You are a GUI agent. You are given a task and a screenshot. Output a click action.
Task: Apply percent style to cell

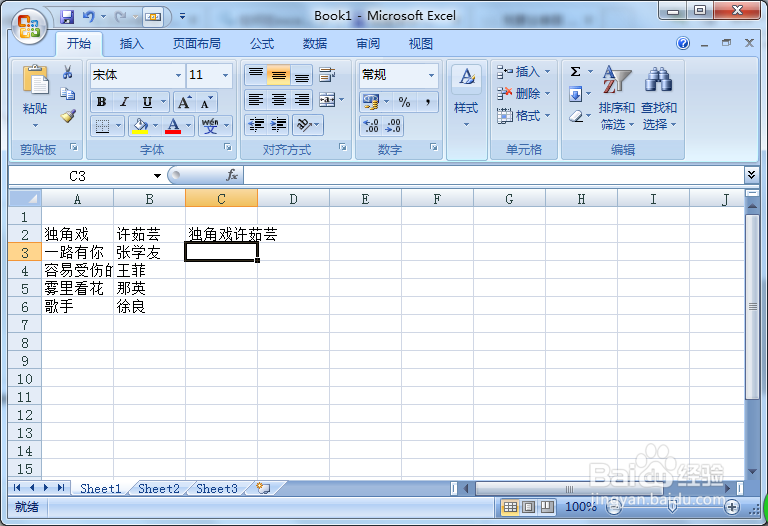[x=404, y=102]
